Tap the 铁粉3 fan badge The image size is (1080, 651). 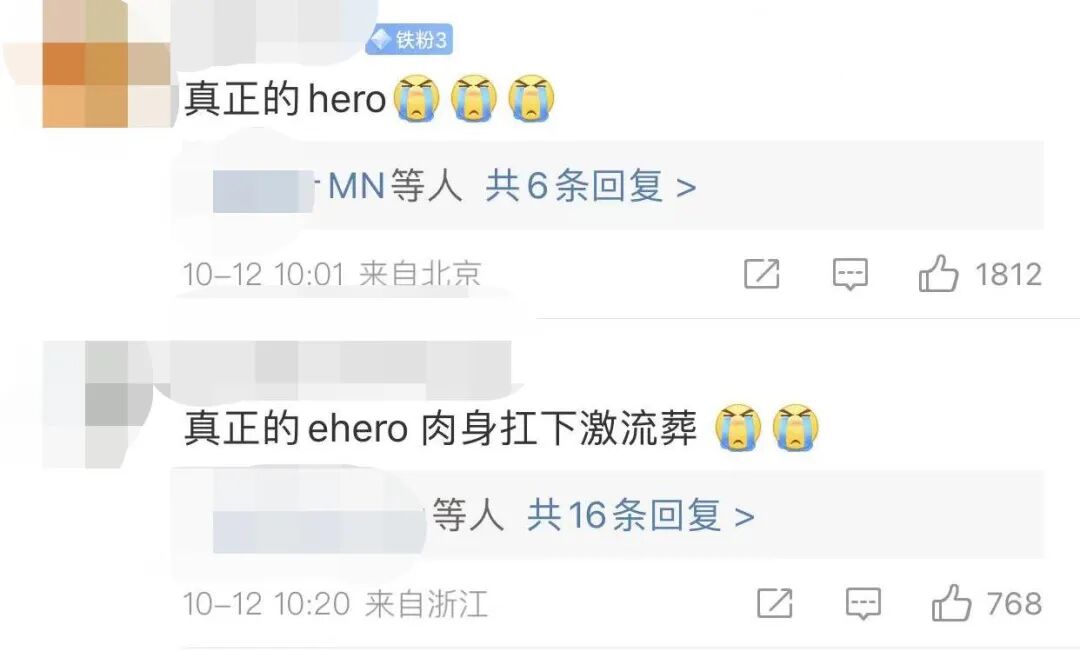[409, 39]
